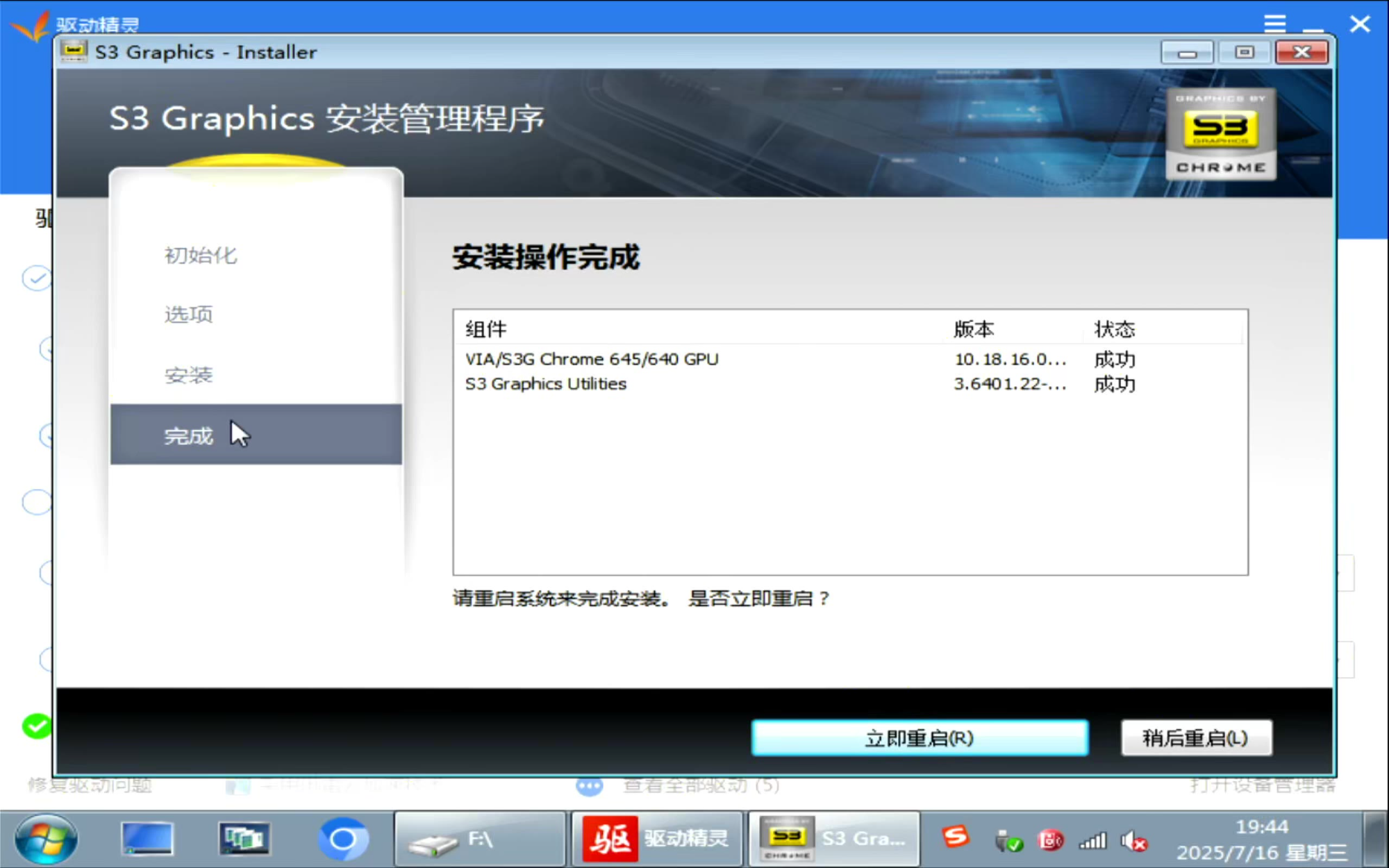Click the muted volume tray icon
Screen dimensions: 1389x868
coord(1133,842)
